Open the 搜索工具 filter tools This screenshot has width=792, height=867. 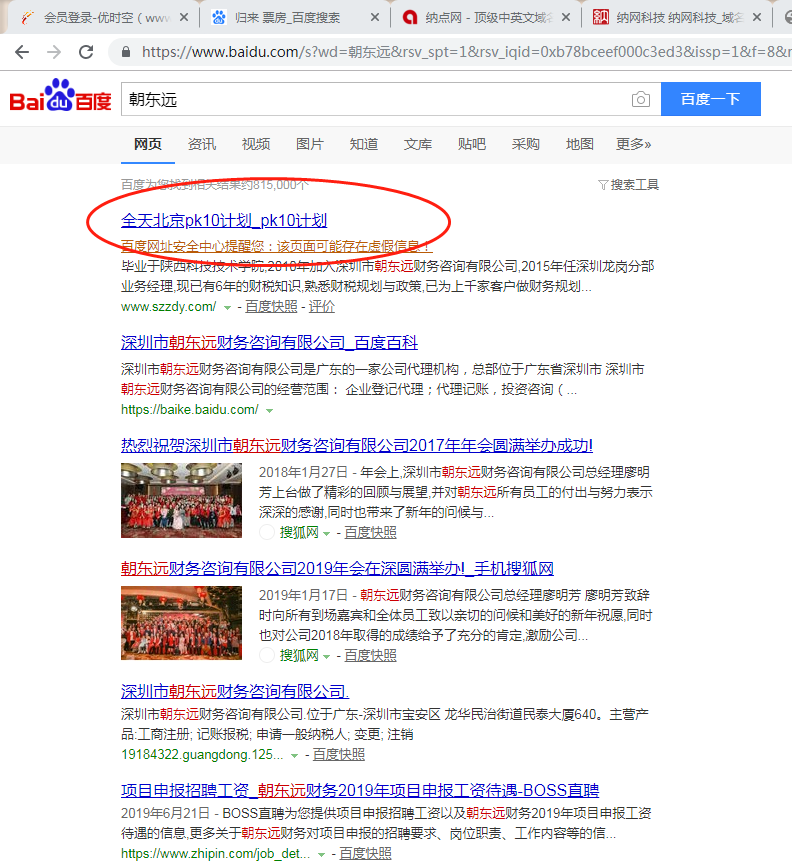click(x=628, y=185)
